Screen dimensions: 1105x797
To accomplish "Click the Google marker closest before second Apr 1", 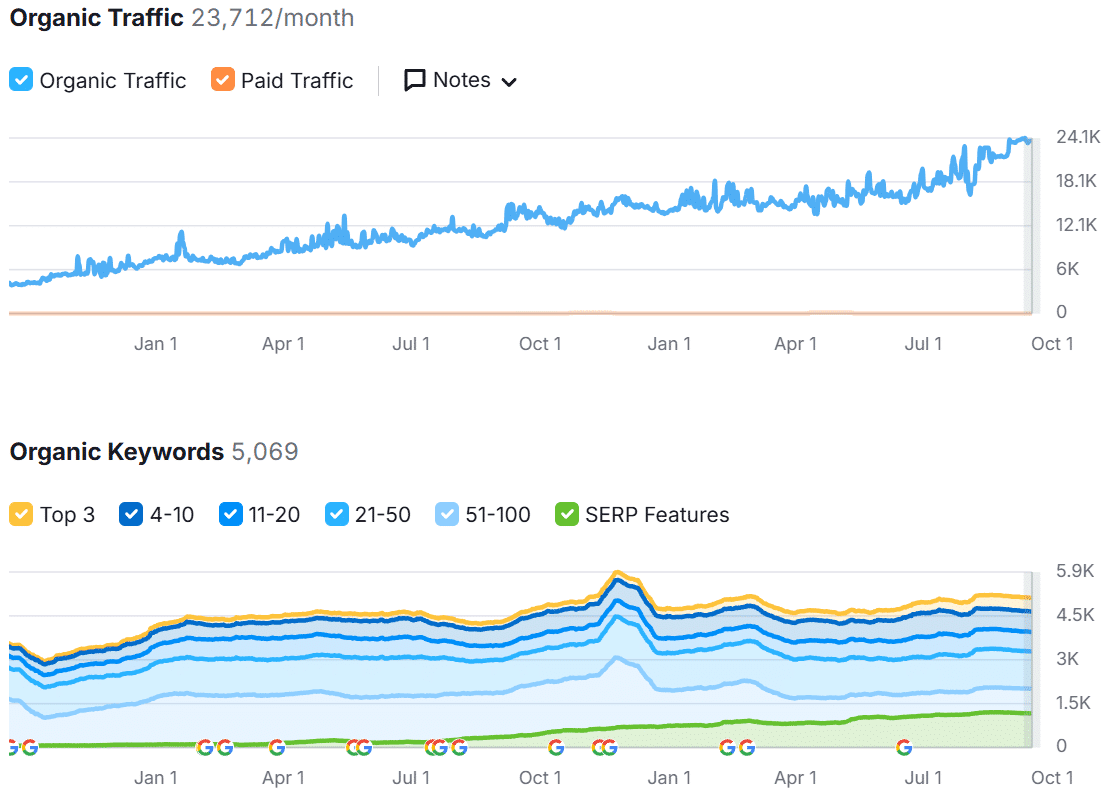I will 746,747.
